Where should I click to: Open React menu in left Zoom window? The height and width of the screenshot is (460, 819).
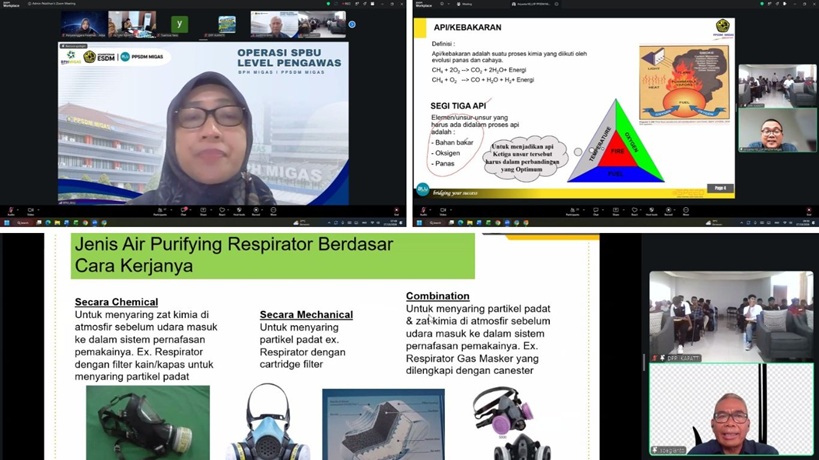221,210
